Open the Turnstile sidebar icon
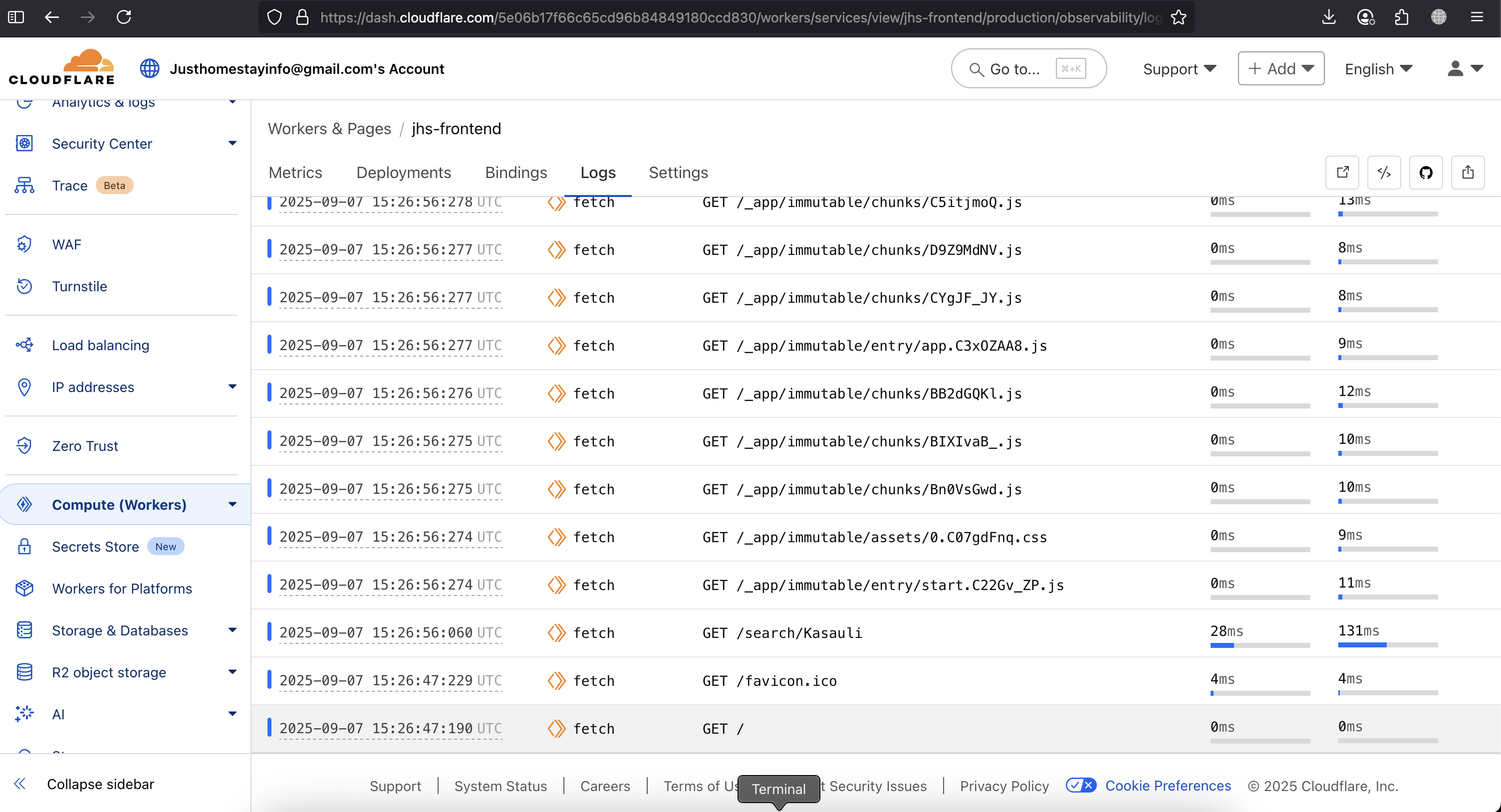Screen dimensions: 1501x812 pos(24,286)
